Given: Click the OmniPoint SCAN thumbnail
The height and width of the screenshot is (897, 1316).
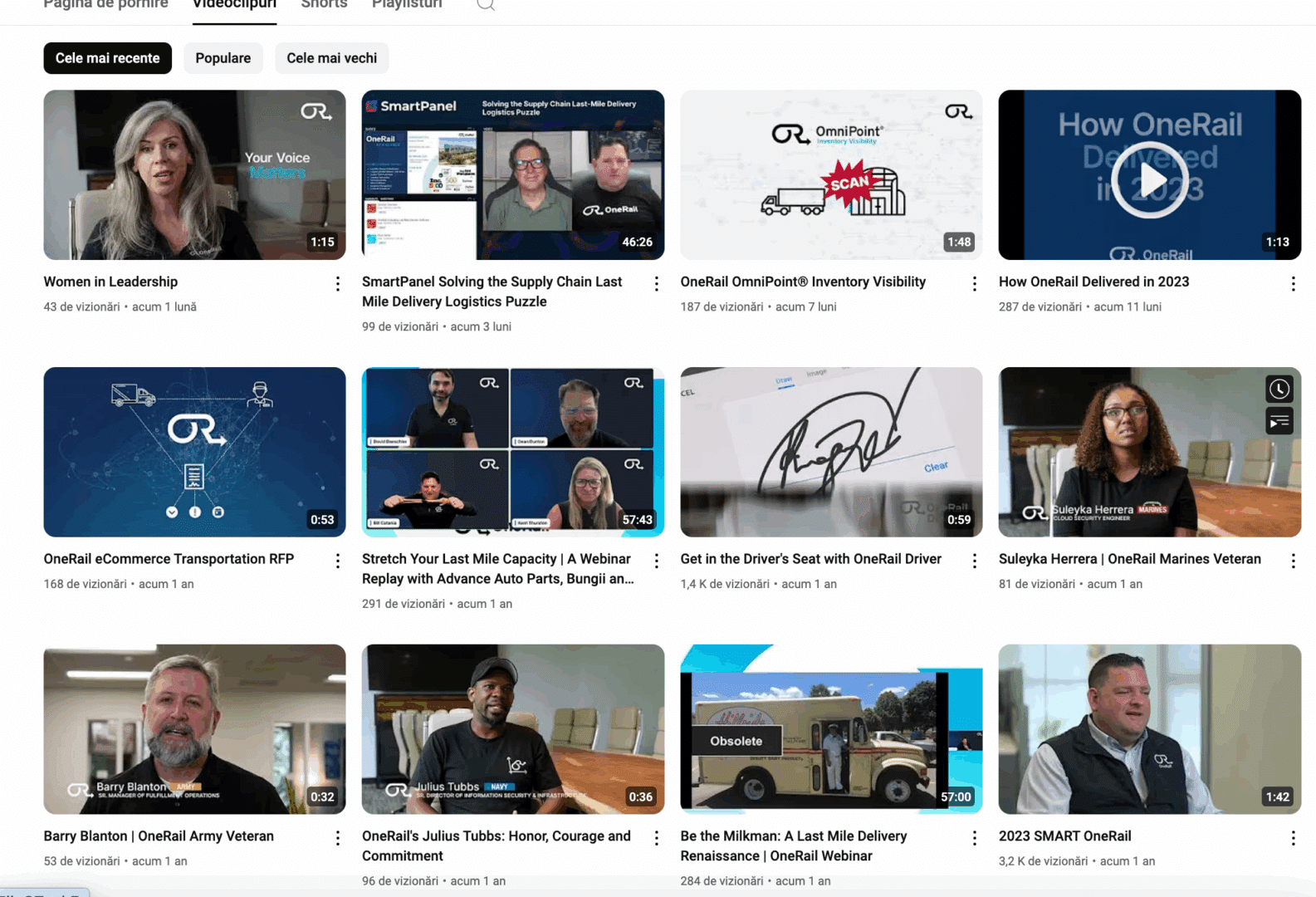Looking at the screenshot, I should coord(831,174).
